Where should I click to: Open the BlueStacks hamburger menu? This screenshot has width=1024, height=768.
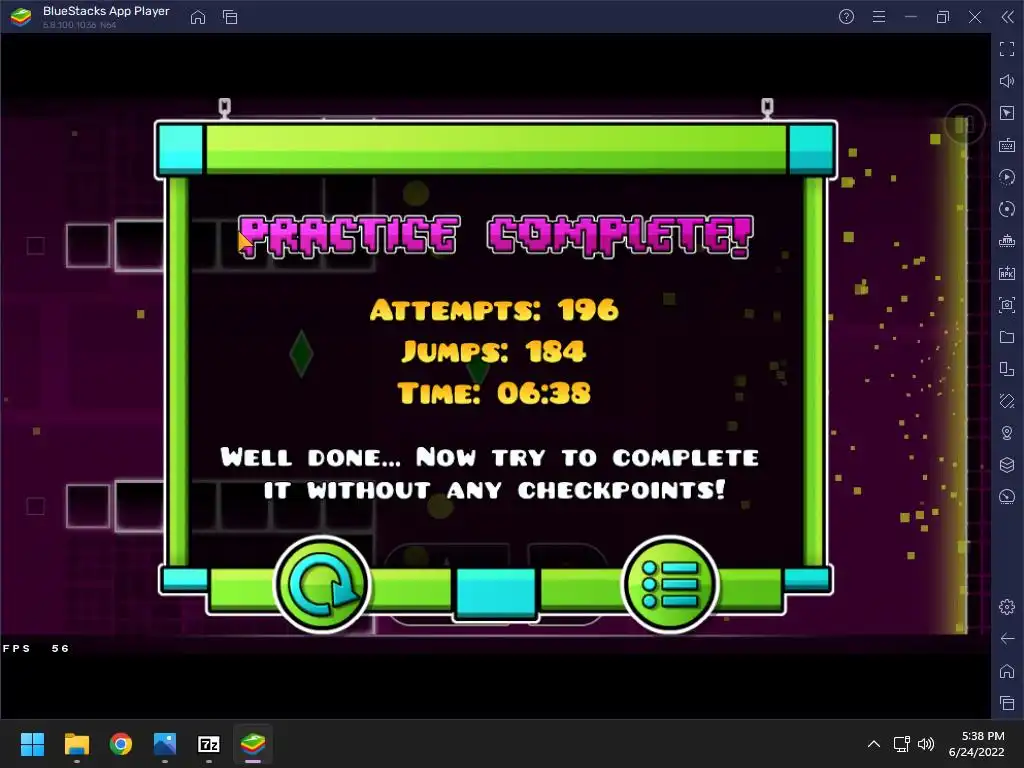click(x=879, y=17)
